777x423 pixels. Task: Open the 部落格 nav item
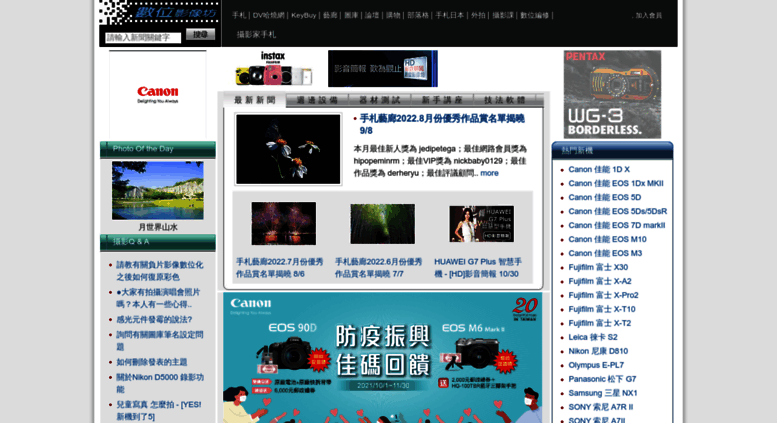pyautogui.click(x=418, y=15)
